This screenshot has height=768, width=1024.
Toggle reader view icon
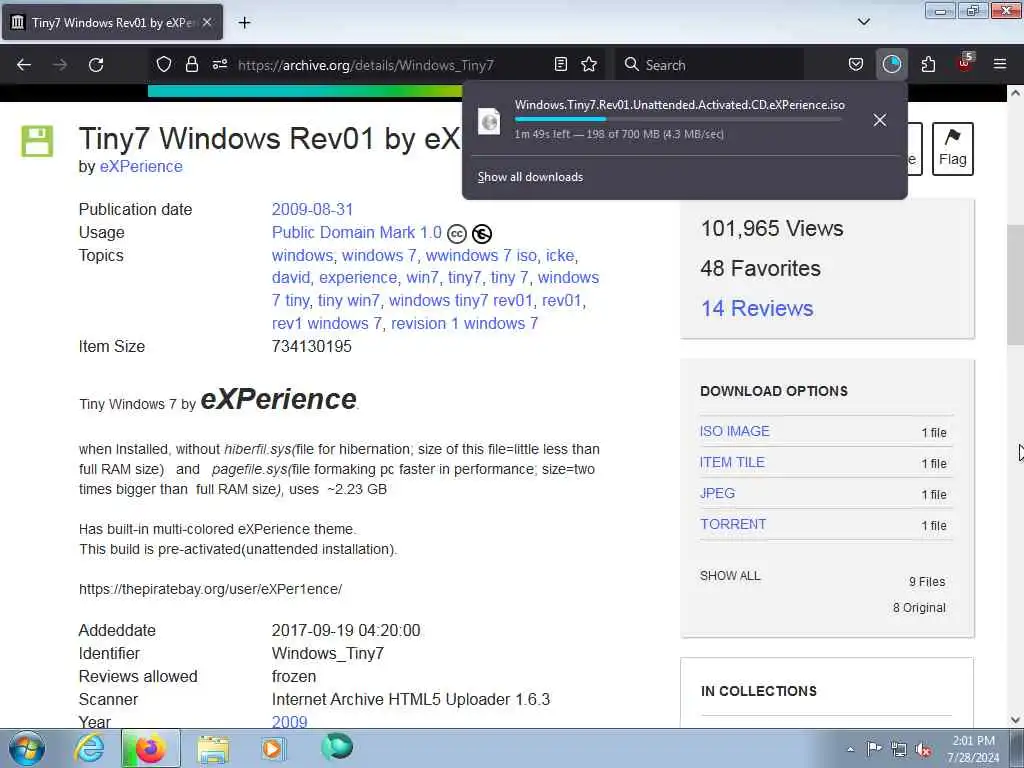[x=560, y=64]
